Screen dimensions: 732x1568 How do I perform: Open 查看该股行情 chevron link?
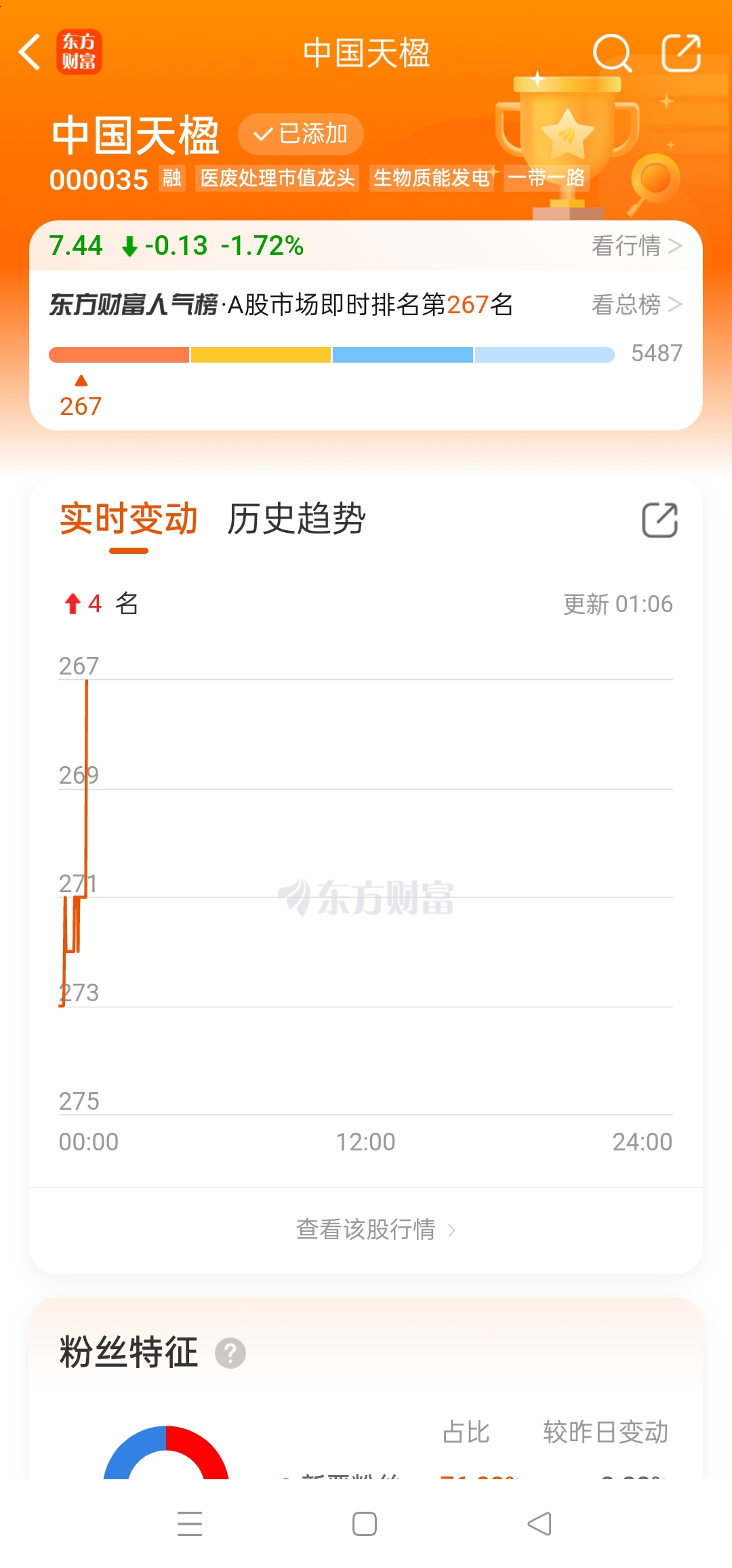375,1229
